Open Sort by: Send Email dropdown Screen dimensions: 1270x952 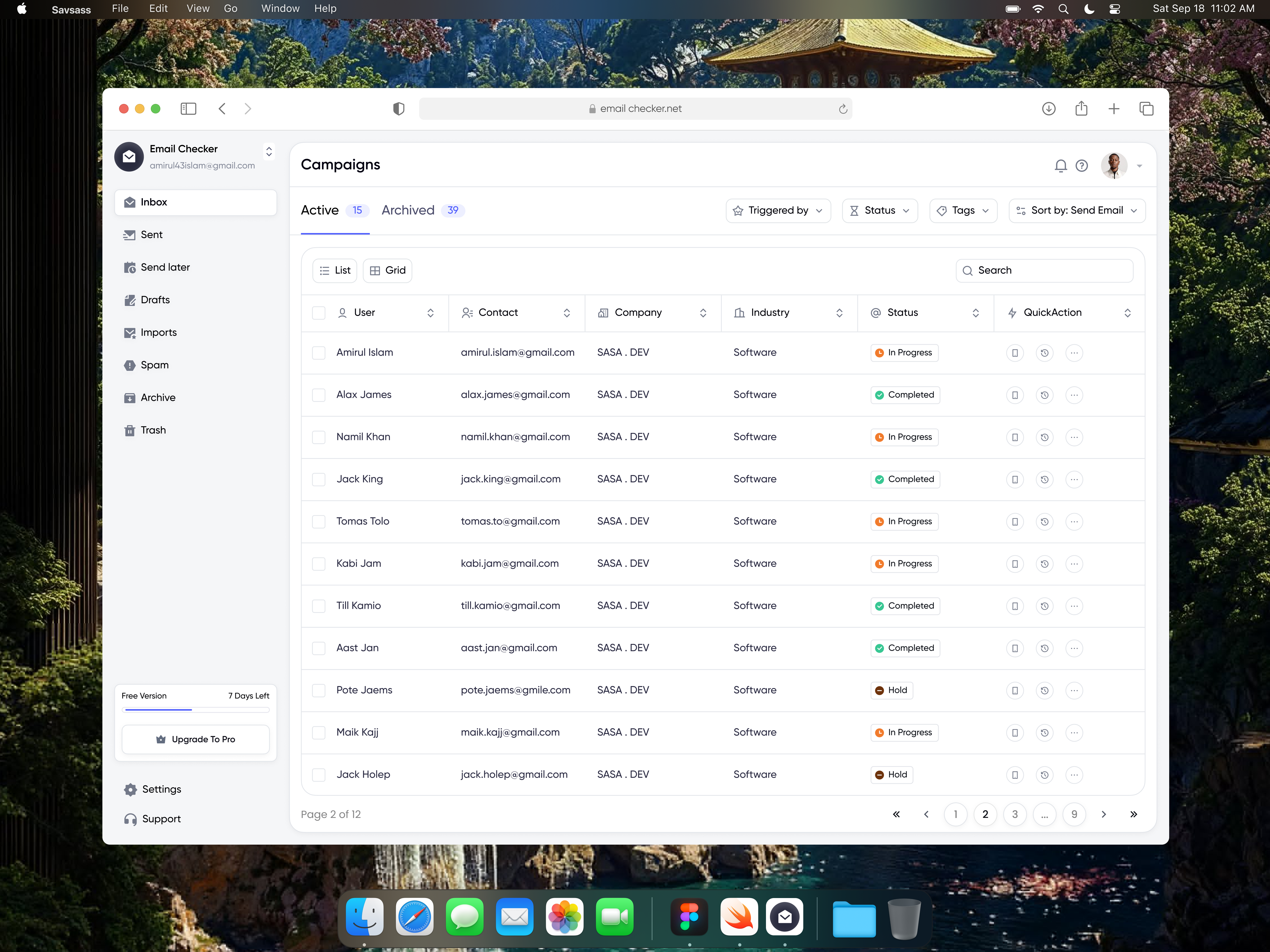pyautogui.click(x=1077, y=210)
